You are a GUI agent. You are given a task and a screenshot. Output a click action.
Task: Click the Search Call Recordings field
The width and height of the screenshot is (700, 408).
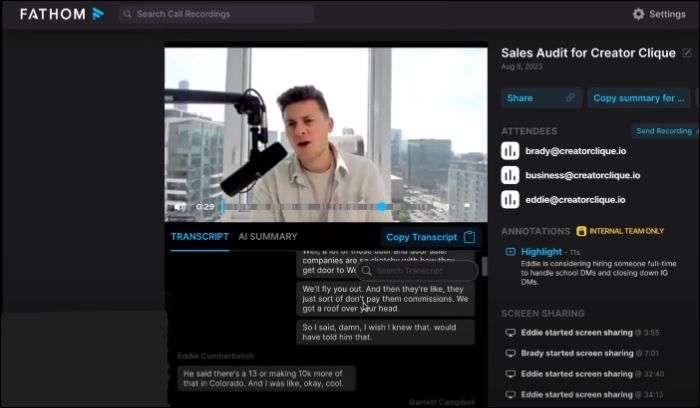[215, 14]
